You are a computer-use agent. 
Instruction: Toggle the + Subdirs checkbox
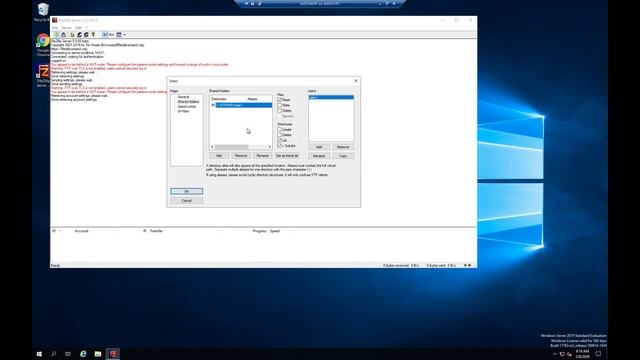point(280,145)
